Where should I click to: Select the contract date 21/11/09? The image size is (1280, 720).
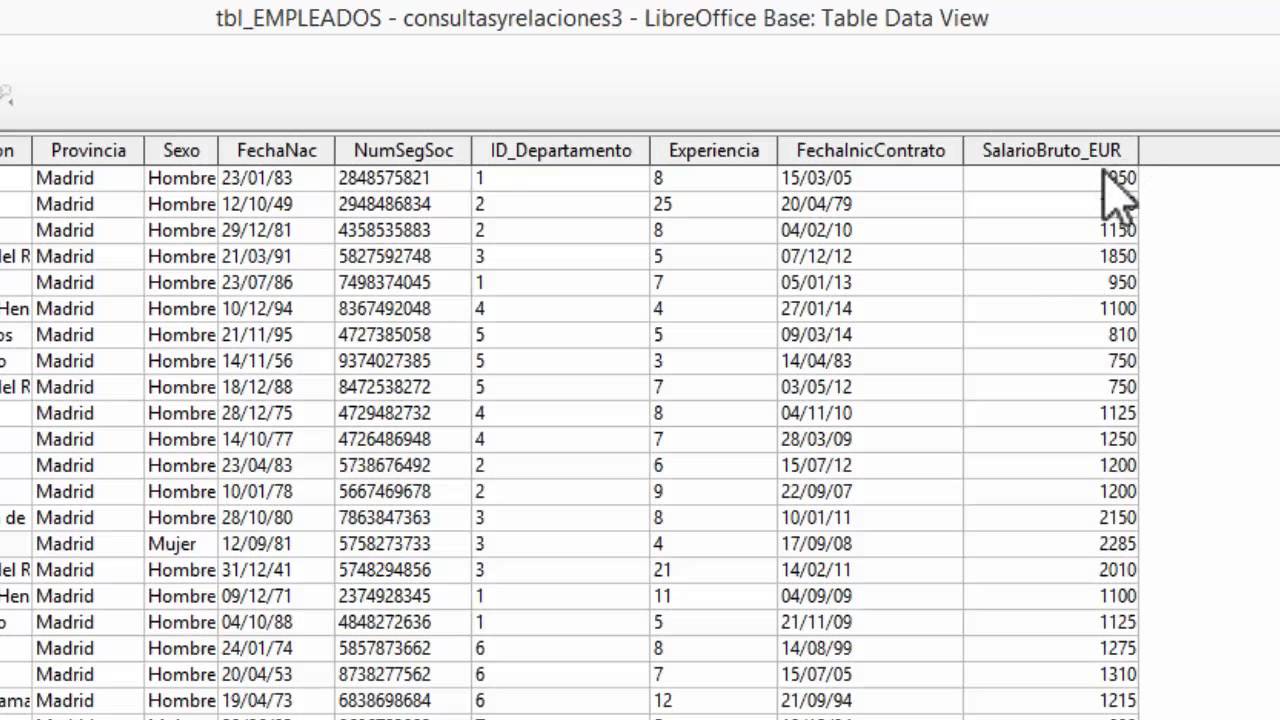point(870,621)
